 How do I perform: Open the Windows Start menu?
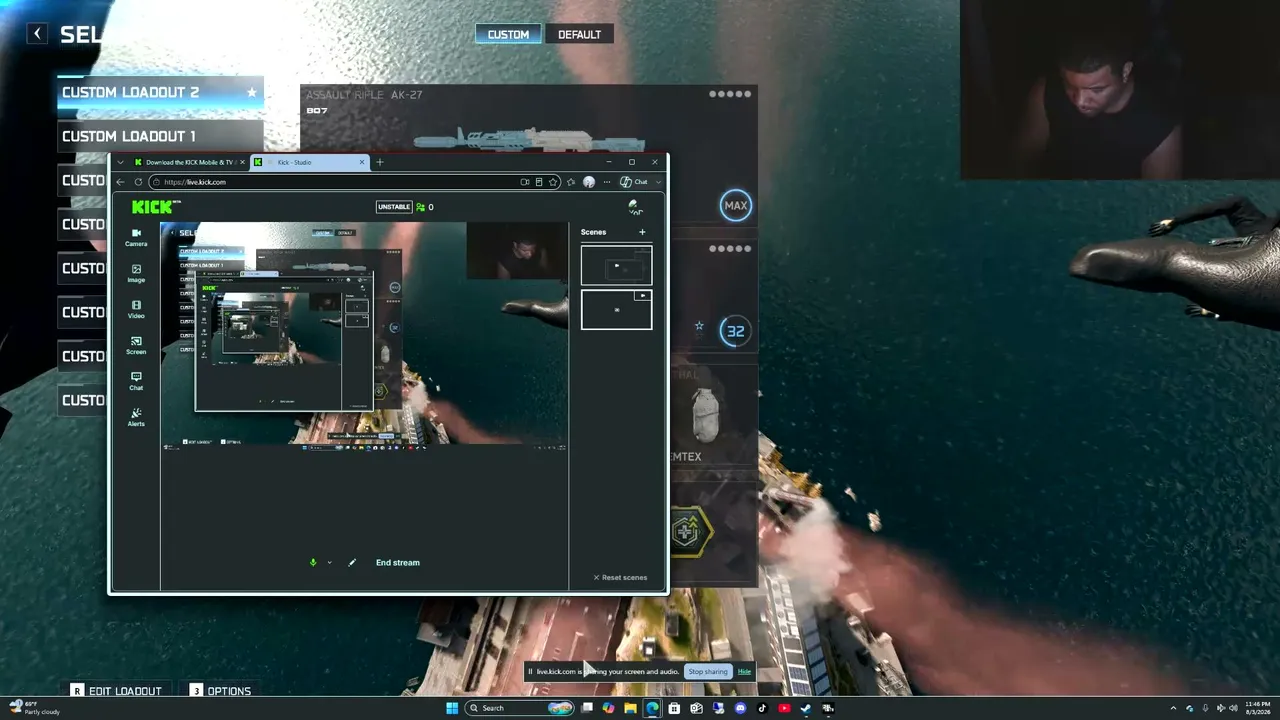(x=452, y=708)
